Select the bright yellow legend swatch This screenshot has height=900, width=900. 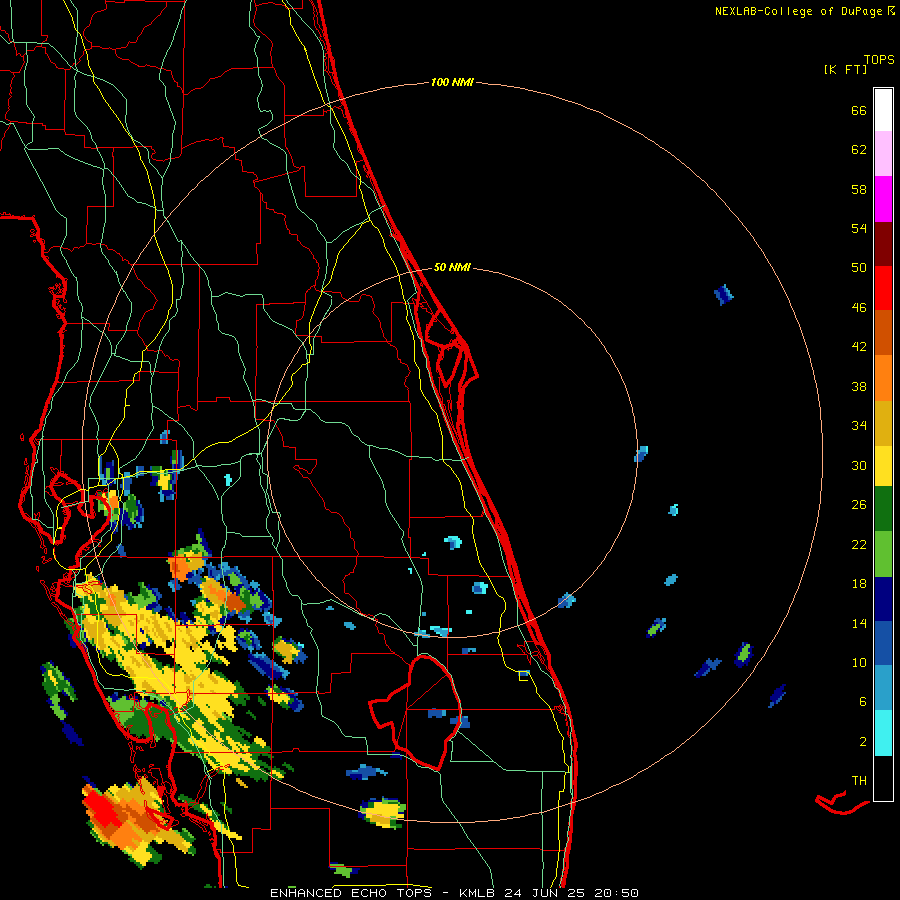[x=883, y=465]
